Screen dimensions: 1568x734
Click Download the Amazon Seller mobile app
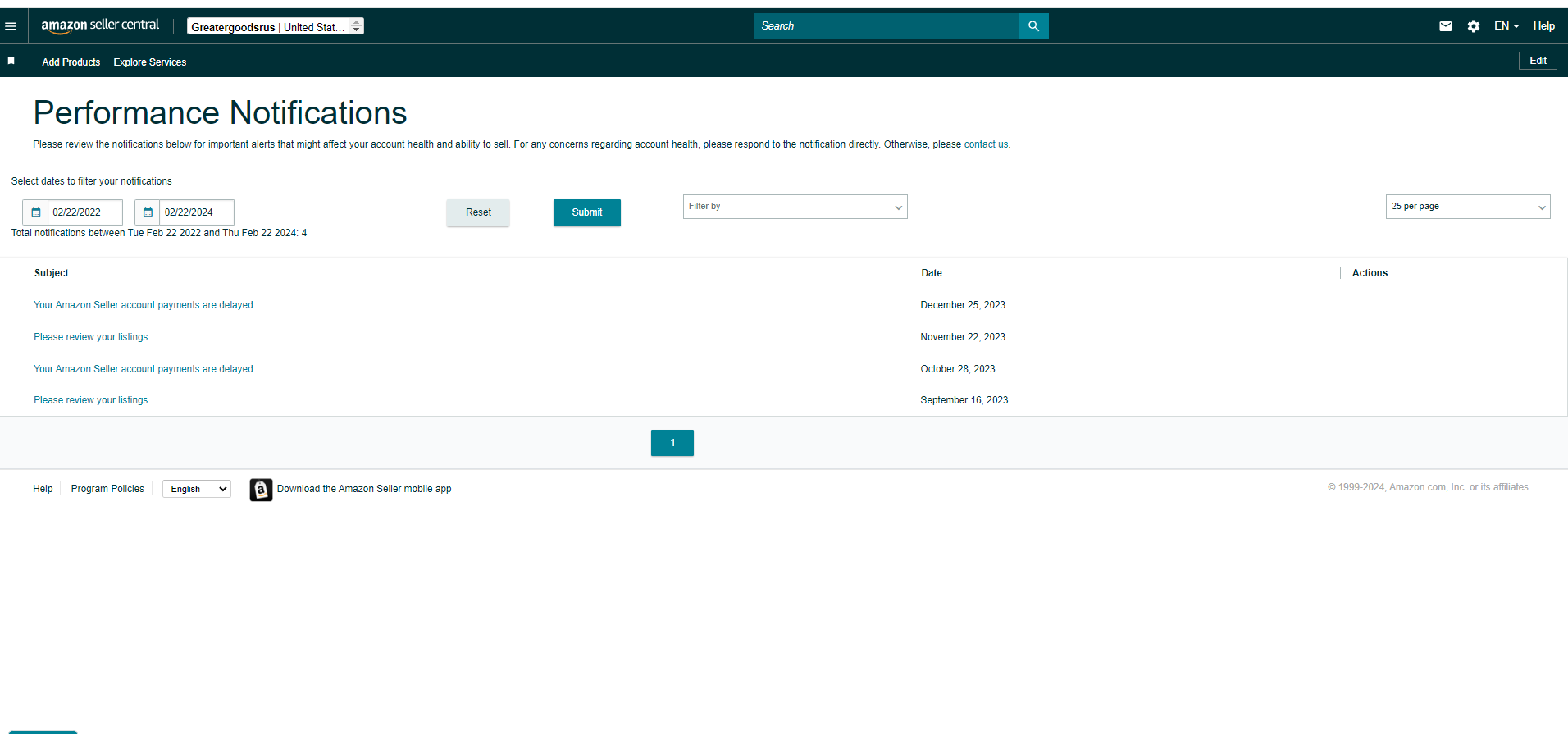364,489
